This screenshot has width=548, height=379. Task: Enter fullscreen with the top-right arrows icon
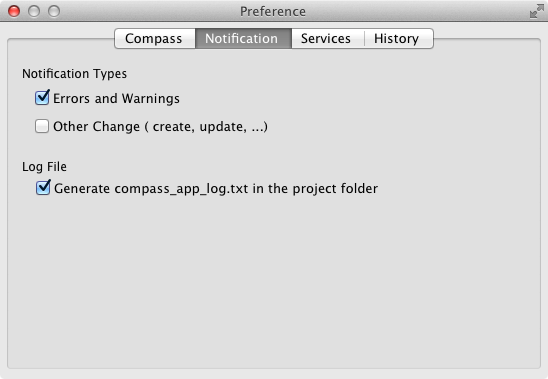[x=536, y=11]
